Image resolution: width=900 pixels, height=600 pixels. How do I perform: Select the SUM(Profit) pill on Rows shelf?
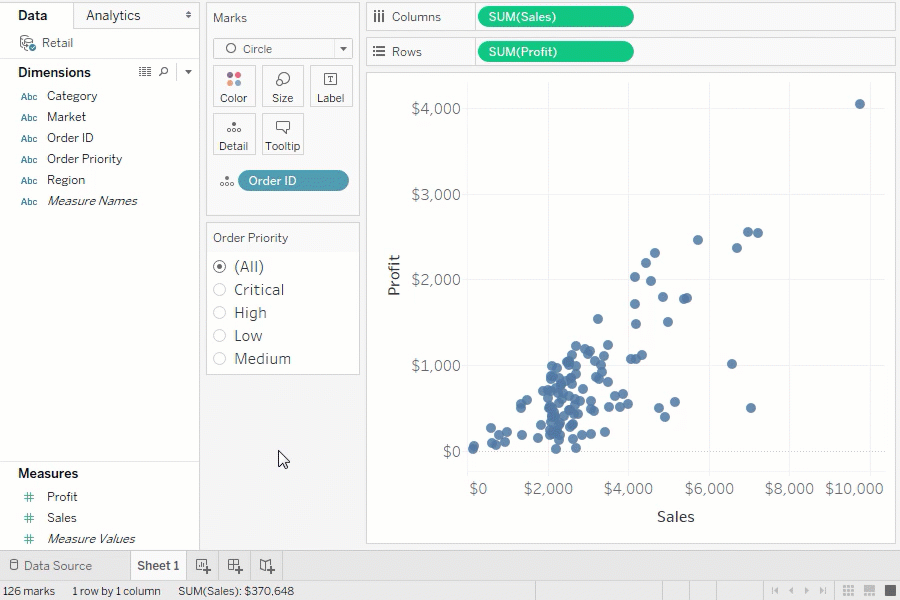(x=555, y=51)
